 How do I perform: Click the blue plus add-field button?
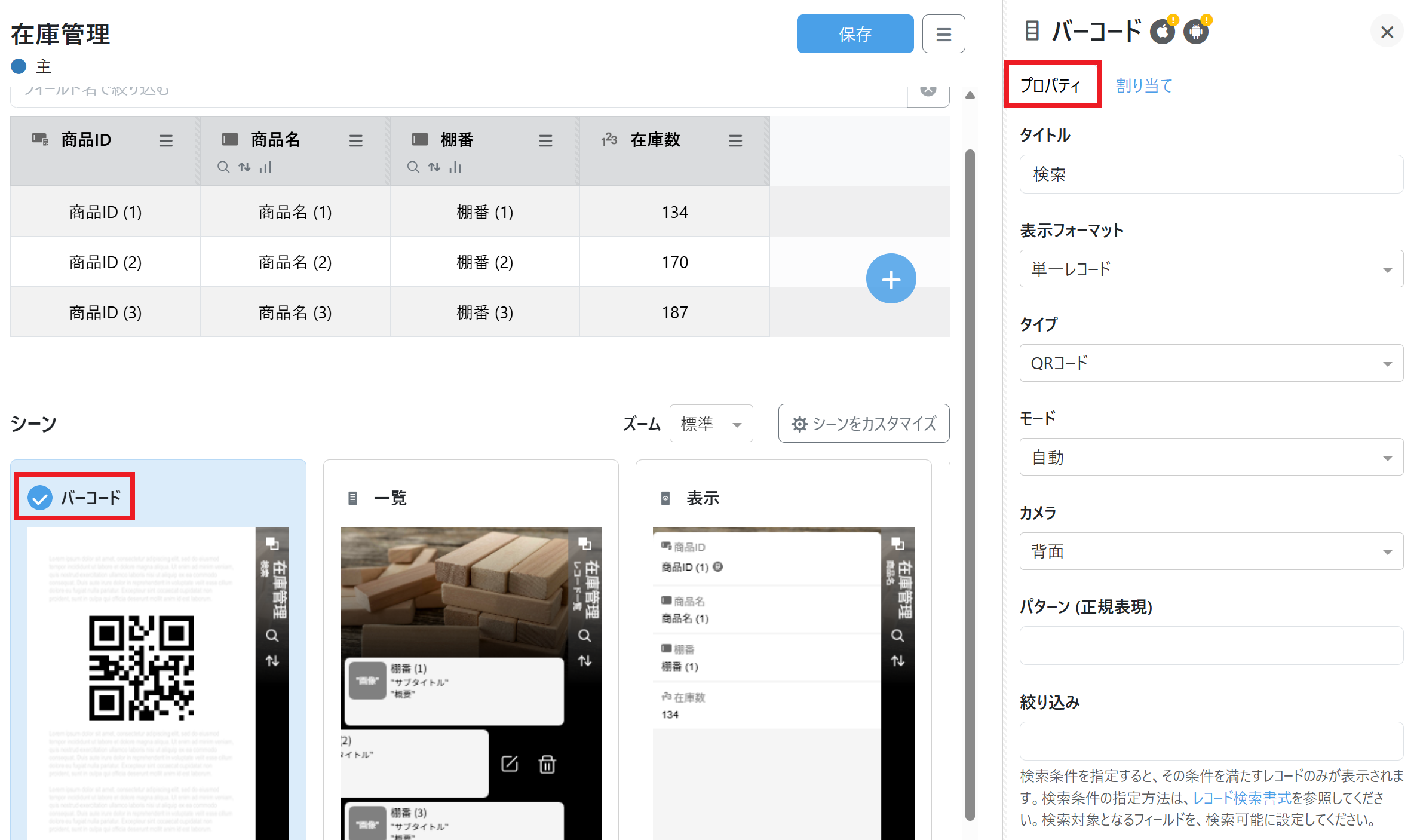pyautogui.click(x=891, y=279)
